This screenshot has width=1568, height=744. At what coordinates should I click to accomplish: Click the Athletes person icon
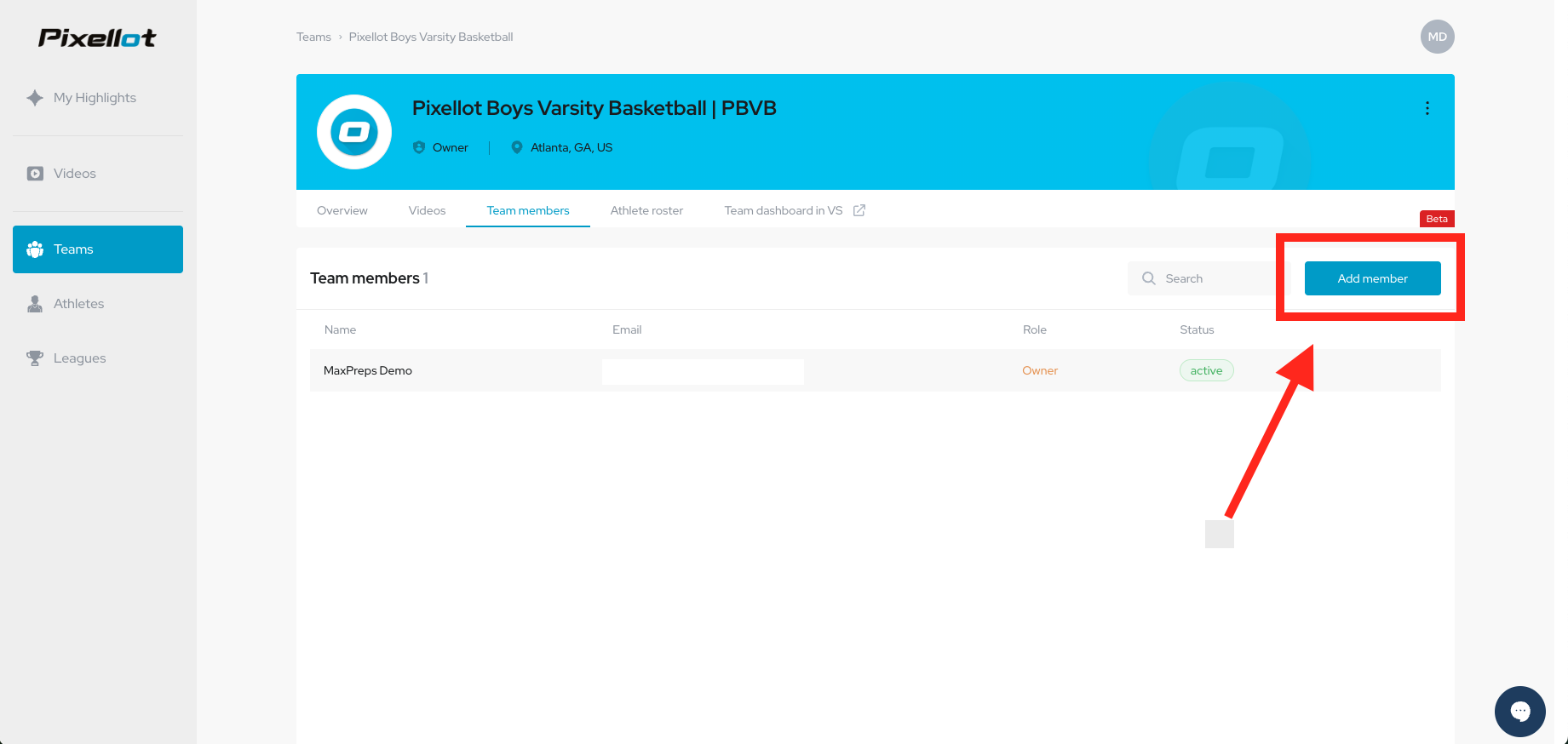tap(35, 304)
